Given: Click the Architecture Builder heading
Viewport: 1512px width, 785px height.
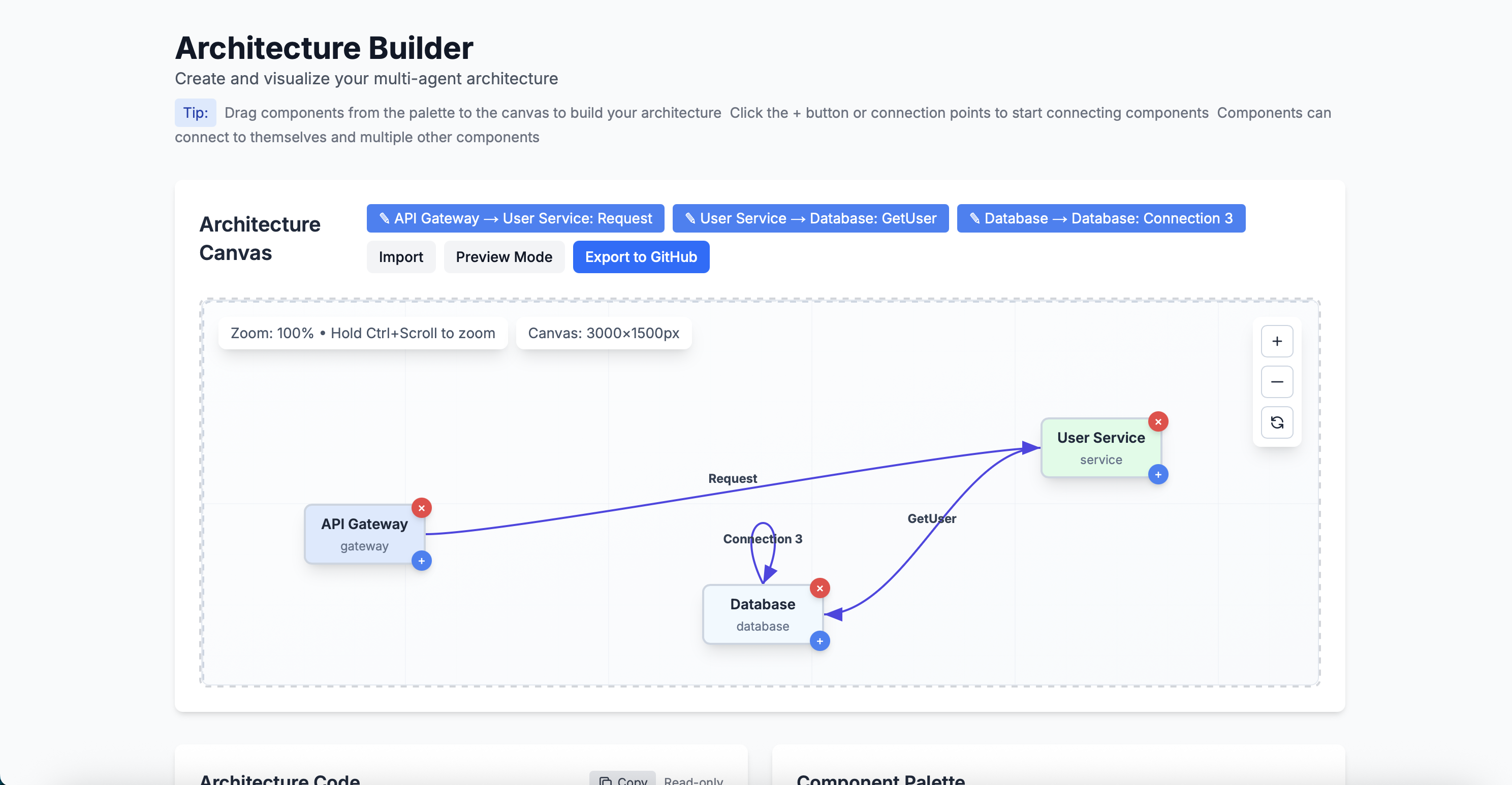Looking at the screenshot, I should pos(324,48).
